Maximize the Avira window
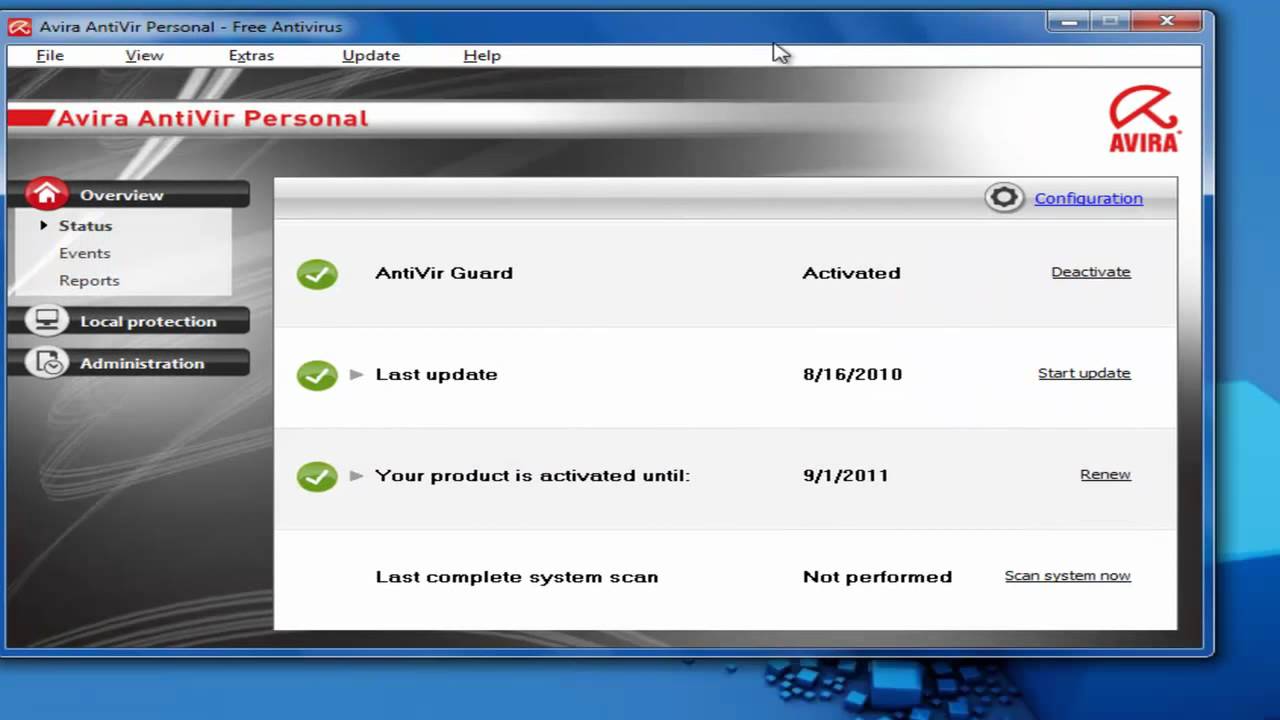Image resolution: width=1280 pixels, height=720 pixels. pos(1110,21)
